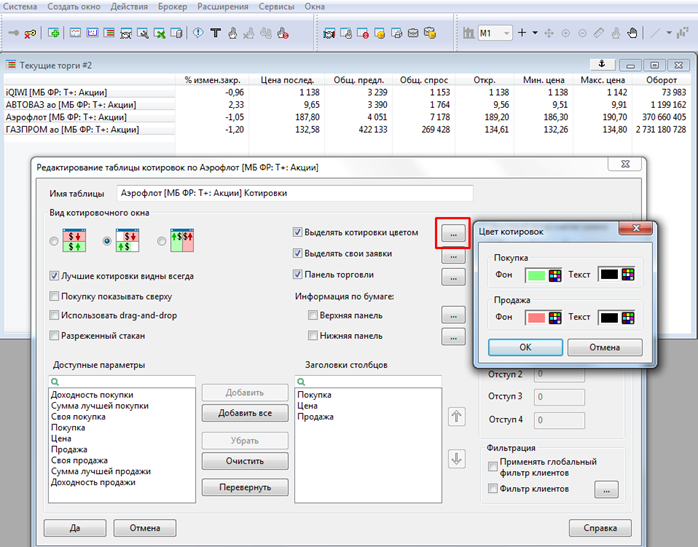Enable Применять глобальный фильтр клиентов

pyautogui.click(x=493, y=466)
